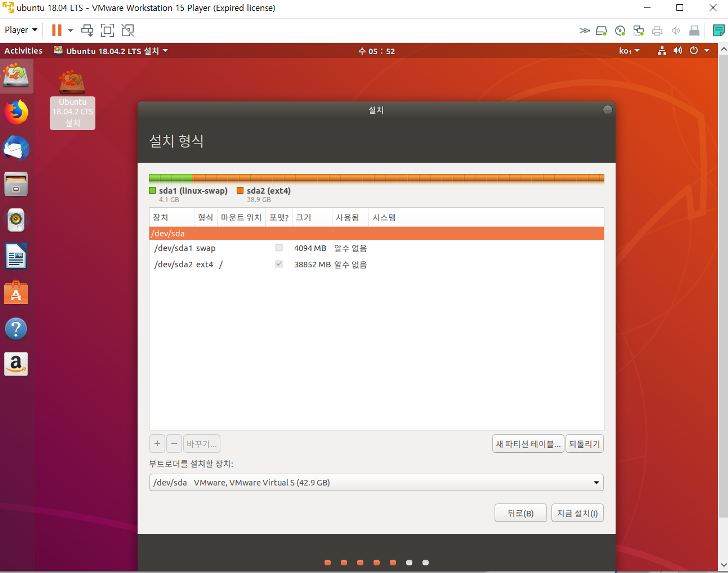Open the VMware message log icon
The height and width of the screenshot is (573, 728).
pos(718,31)
